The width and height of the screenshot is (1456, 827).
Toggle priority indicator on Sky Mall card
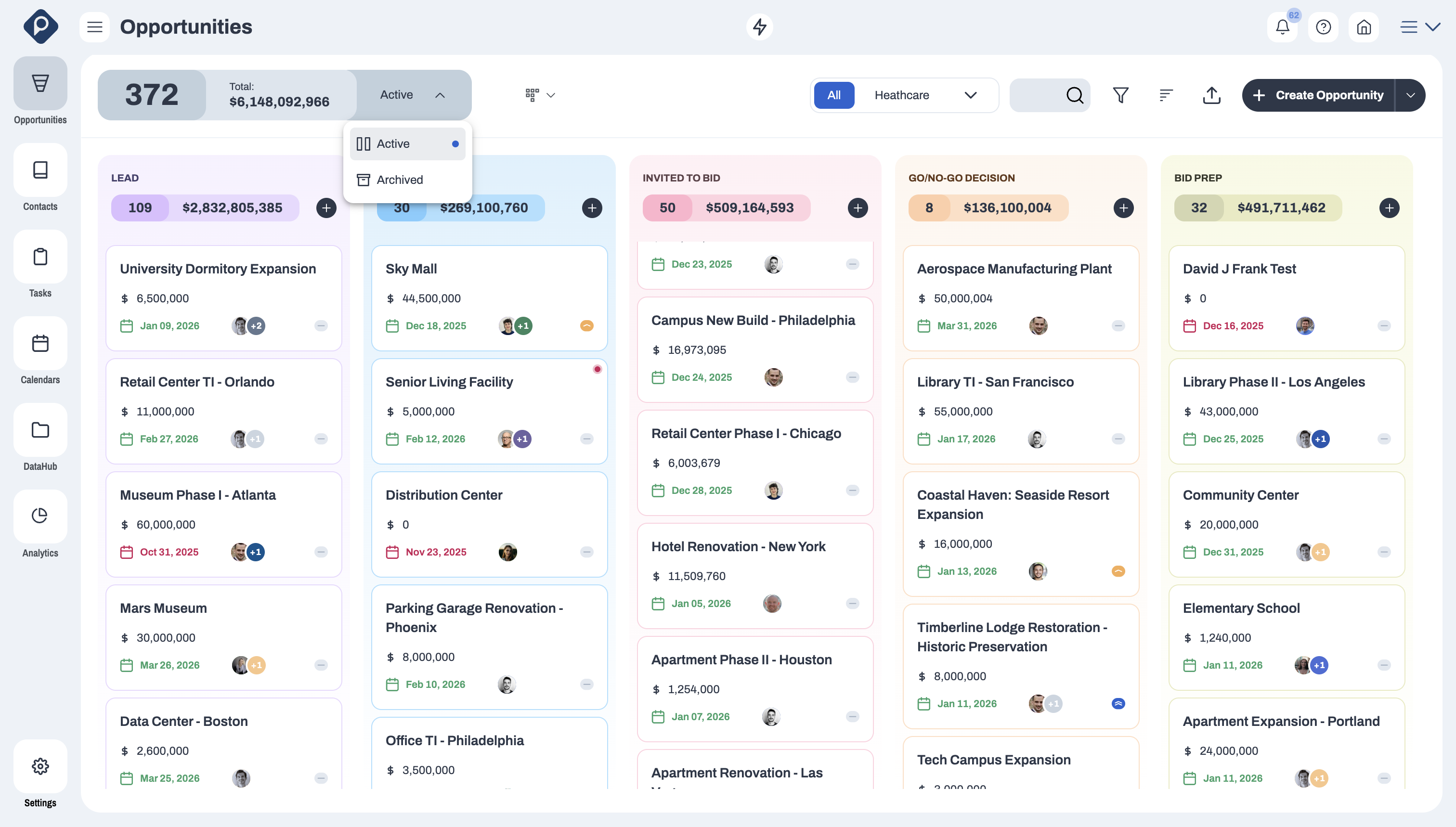[x=586, y=325]
